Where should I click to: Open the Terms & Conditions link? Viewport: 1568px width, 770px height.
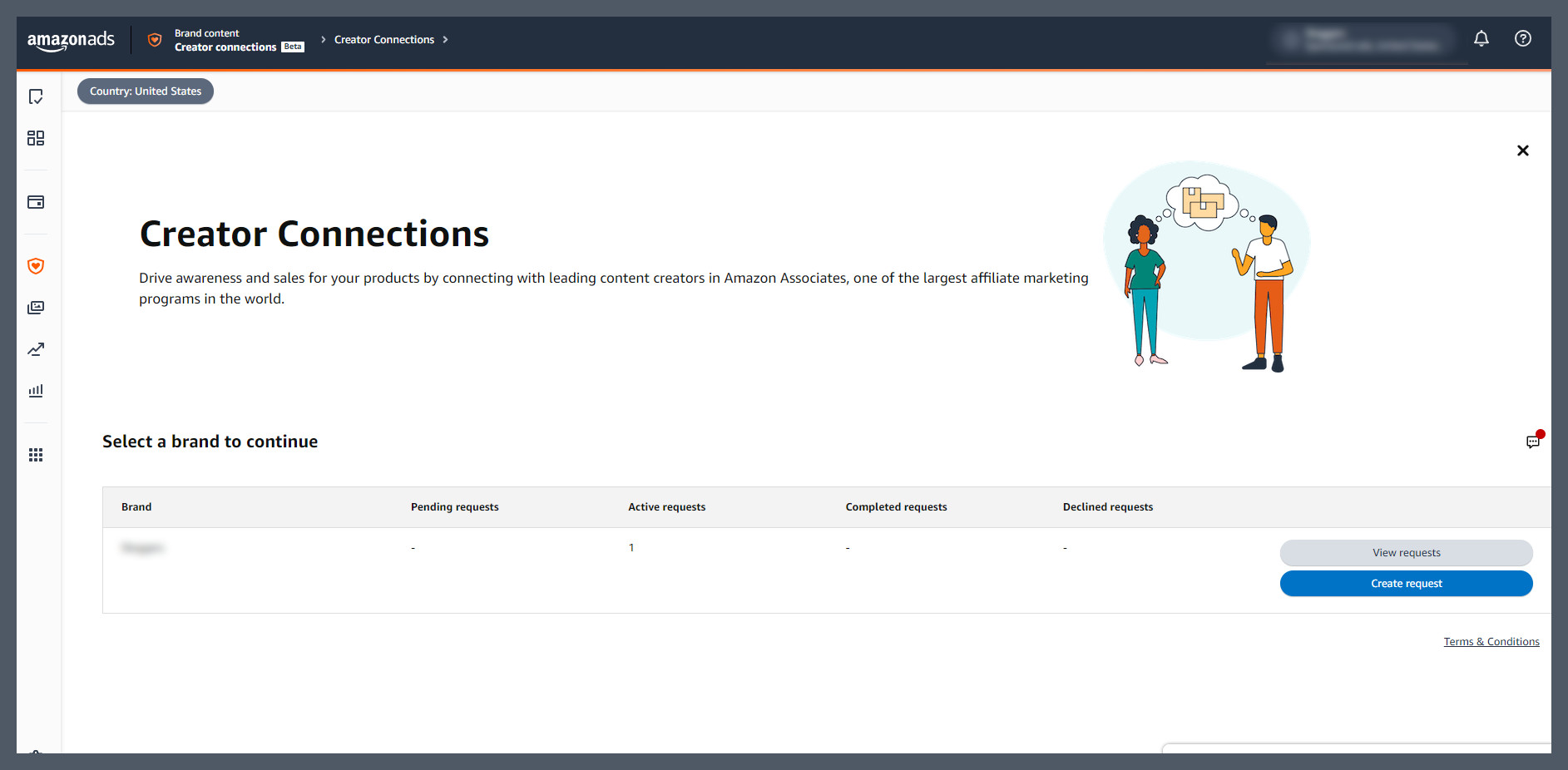[x=1491, y=641]
